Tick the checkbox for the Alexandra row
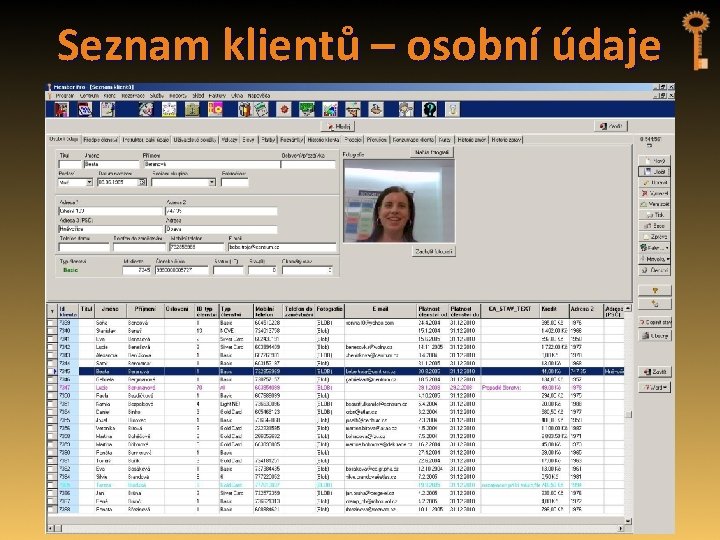Image resolution: width=720 pixels, height=540 pixels. pos(51,355)
